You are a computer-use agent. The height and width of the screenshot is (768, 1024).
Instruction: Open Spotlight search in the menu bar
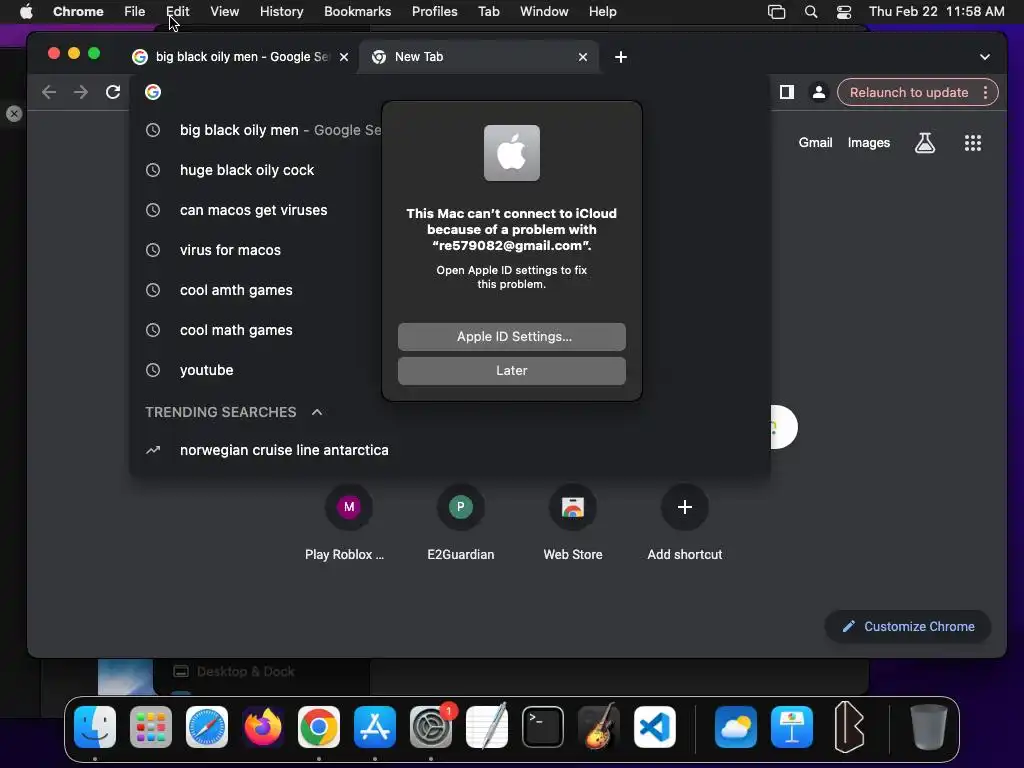tap(811, 12)
